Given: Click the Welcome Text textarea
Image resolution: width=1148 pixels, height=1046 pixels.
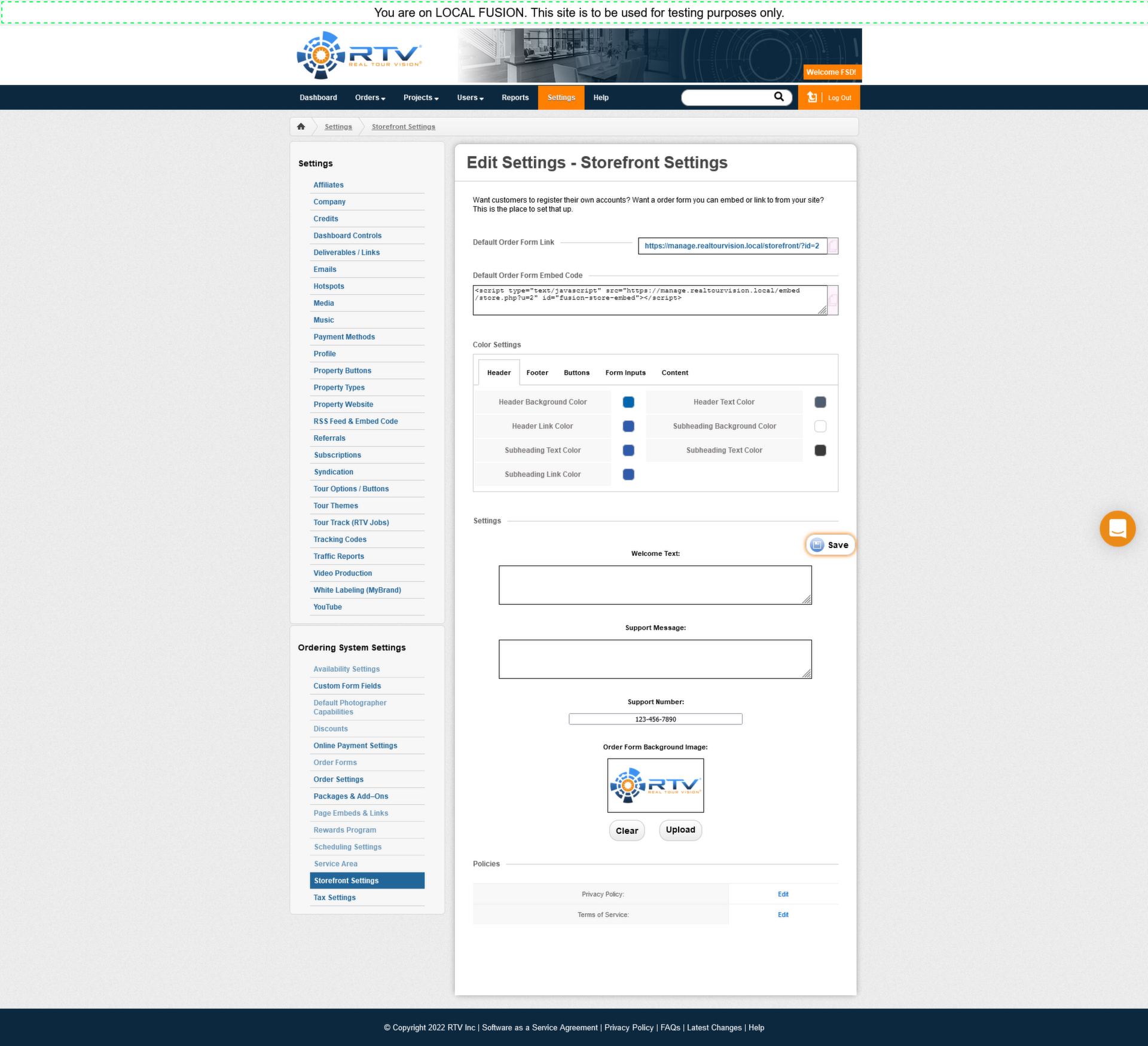Looking at the screenshot, I should pyautogui.click(x=655, y=585).
